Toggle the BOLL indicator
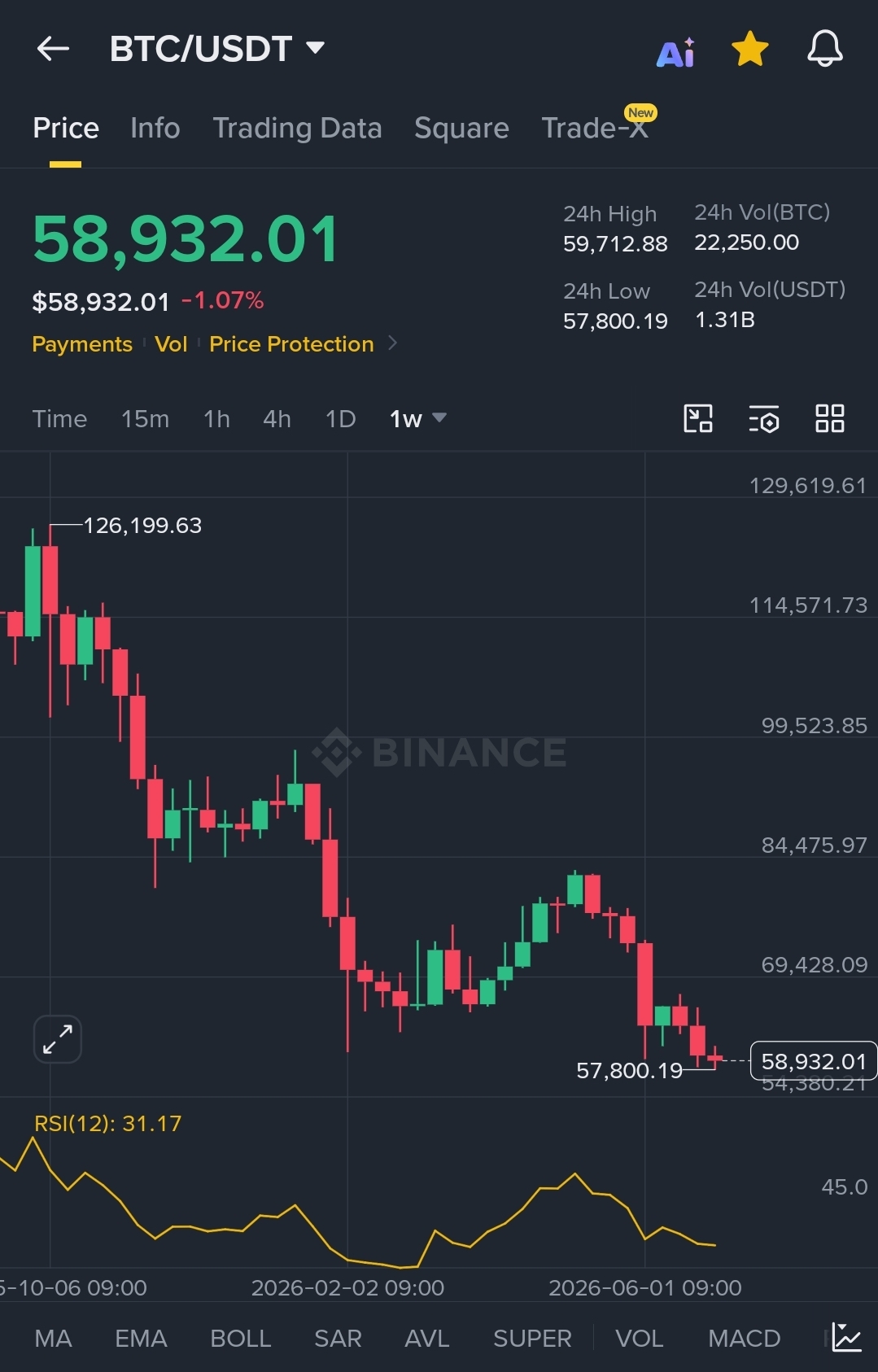This screenshot has width=878, height=1372. (x=240, y=1338)
